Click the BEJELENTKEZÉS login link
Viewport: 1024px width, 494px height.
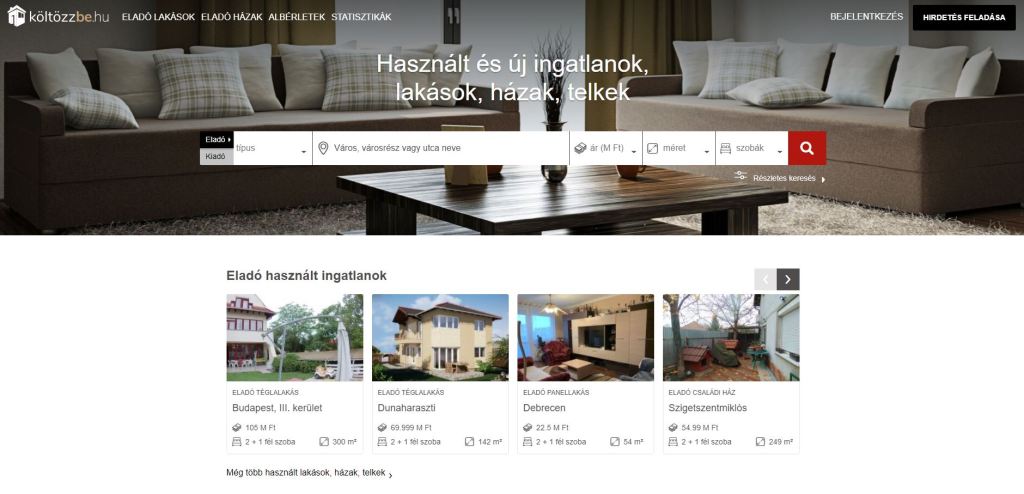[867, 17]
